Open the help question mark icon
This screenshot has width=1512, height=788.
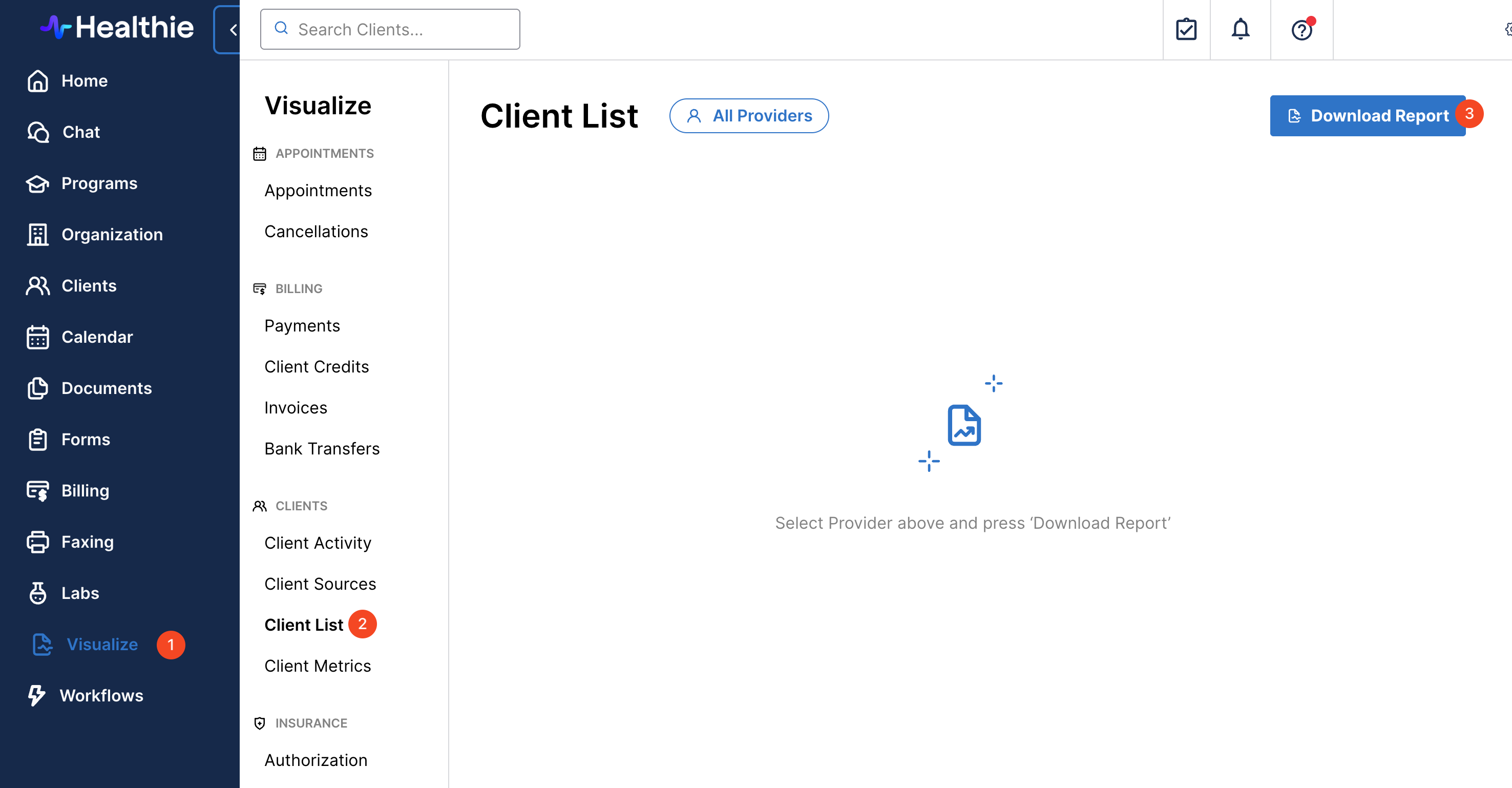[1301, 29]
